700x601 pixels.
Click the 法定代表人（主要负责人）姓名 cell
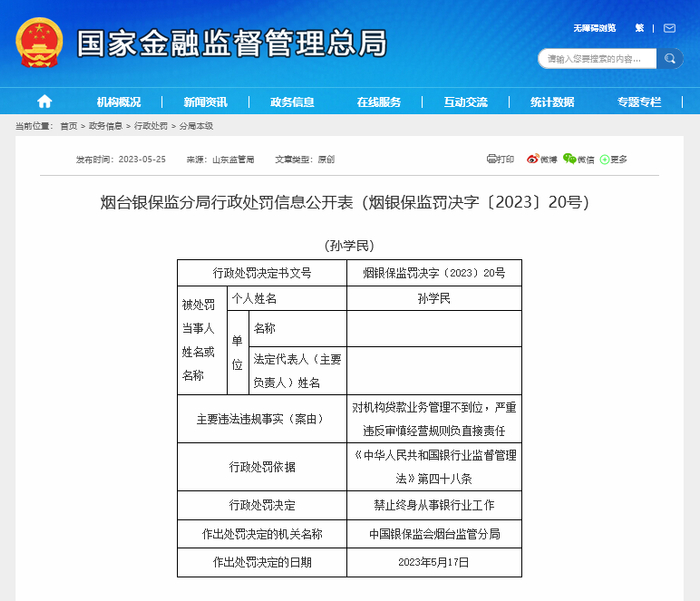(298, 371)
